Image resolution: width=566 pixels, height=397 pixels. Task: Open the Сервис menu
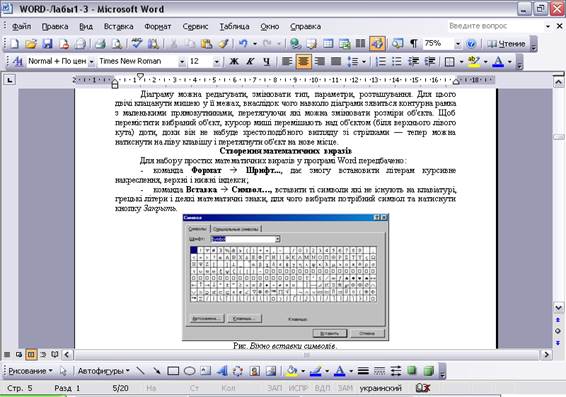[195, 26]
